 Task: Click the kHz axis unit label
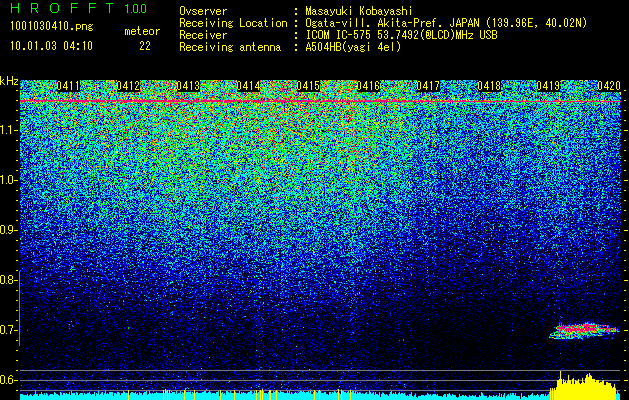click(x=9, y=82)
